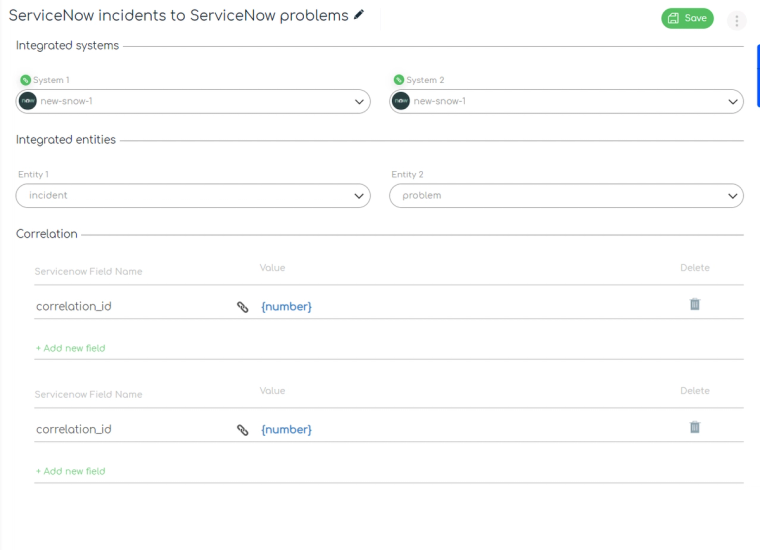
Task: Click the ServiceNow logo in System 1 field
Action: [28, 101]
